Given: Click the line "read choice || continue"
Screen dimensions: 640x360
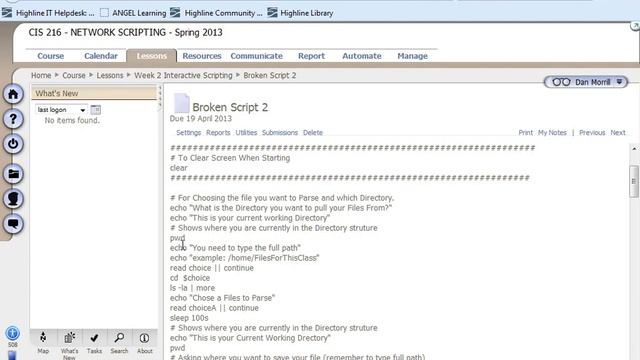Looking at the screenshot, I should [x=212, y=268].
